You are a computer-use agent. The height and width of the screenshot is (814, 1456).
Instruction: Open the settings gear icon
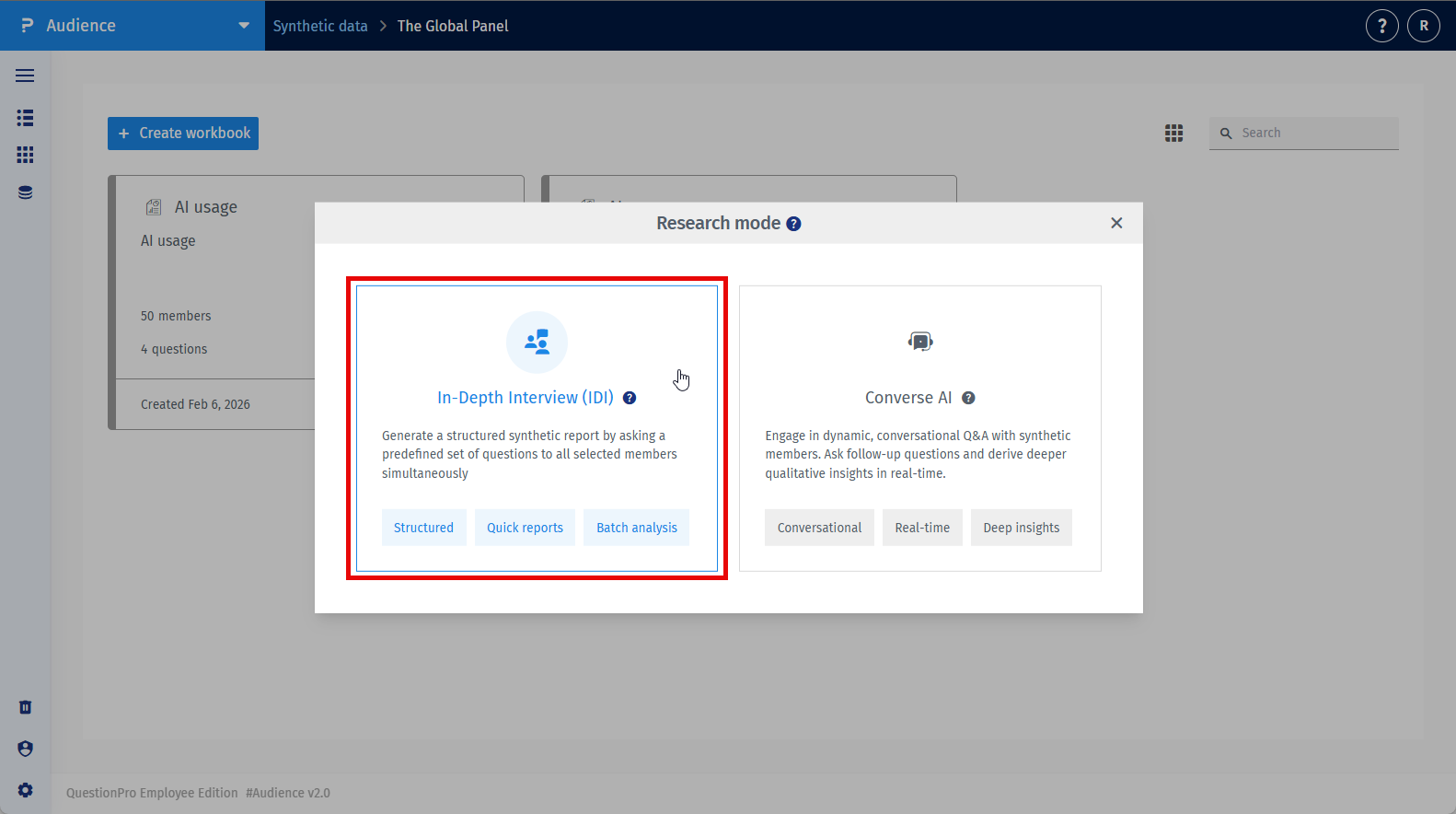pyautogui.click(x=25, y=790)
